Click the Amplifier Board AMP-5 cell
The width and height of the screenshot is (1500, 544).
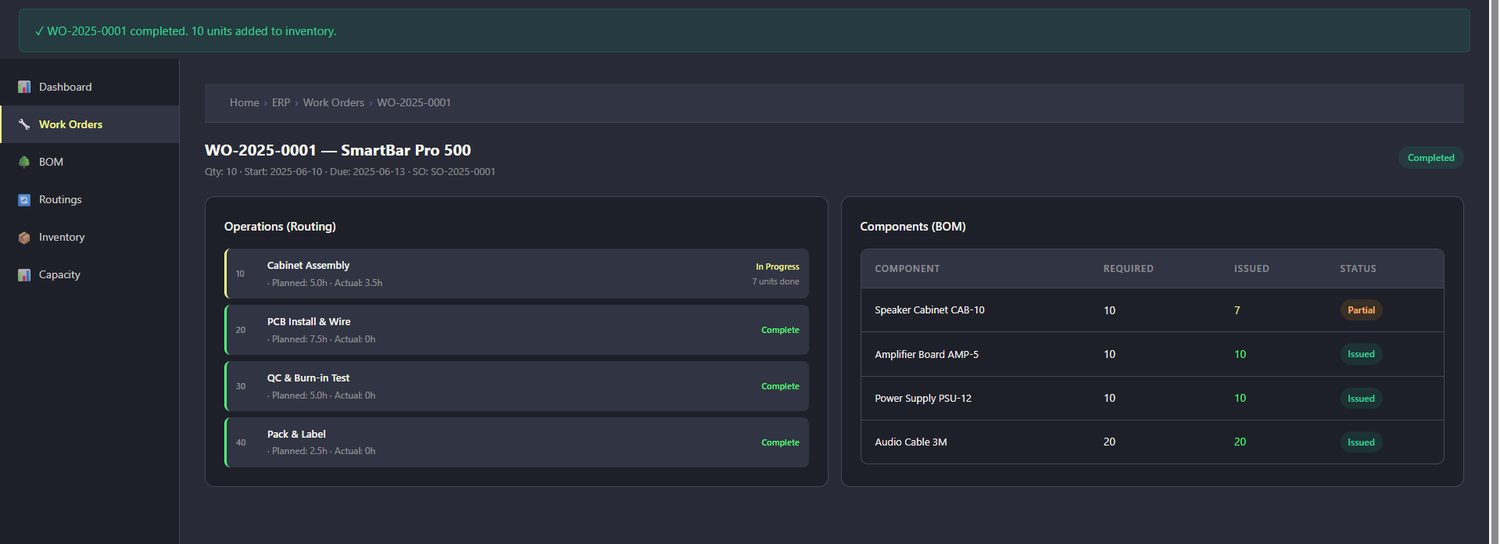coord(926,354)
